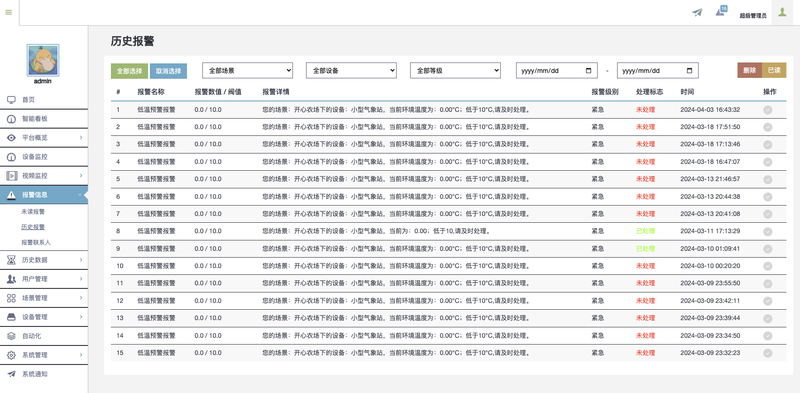Click the red 删除 delete button
800x393 pixels.
[x=749, y=70]
